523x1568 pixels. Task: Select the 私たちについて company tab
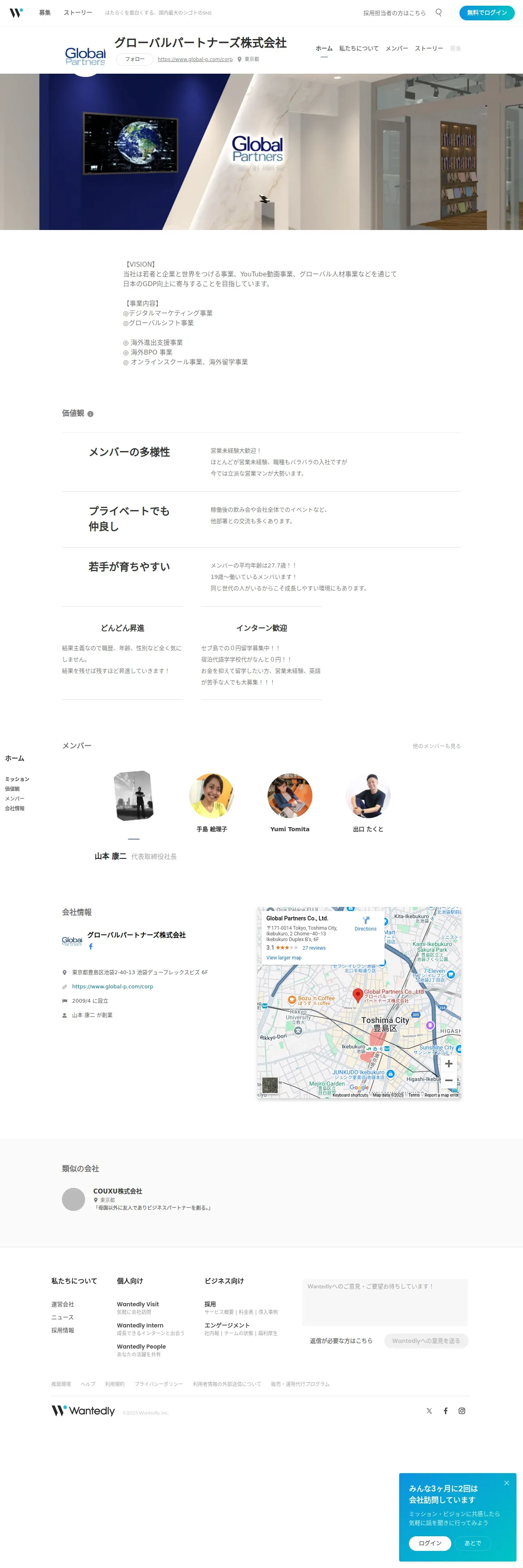point(358,49)
